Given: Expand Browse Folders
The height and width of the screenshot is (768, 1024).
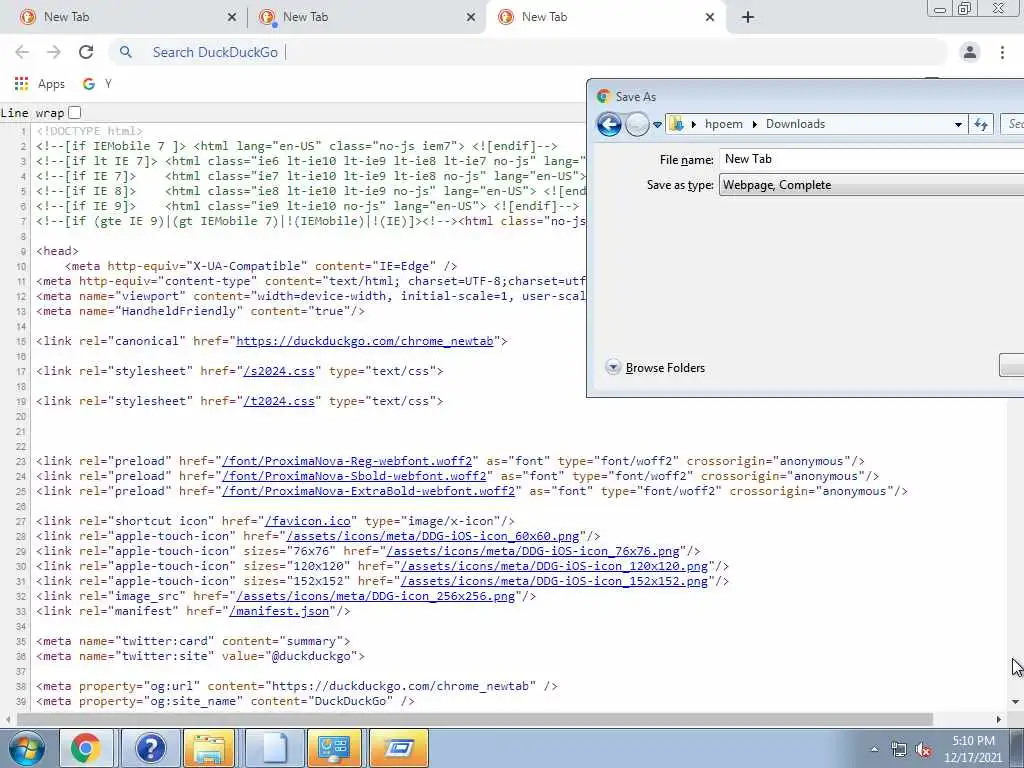Looking at the screenshot, I should (x=655, y=368).
